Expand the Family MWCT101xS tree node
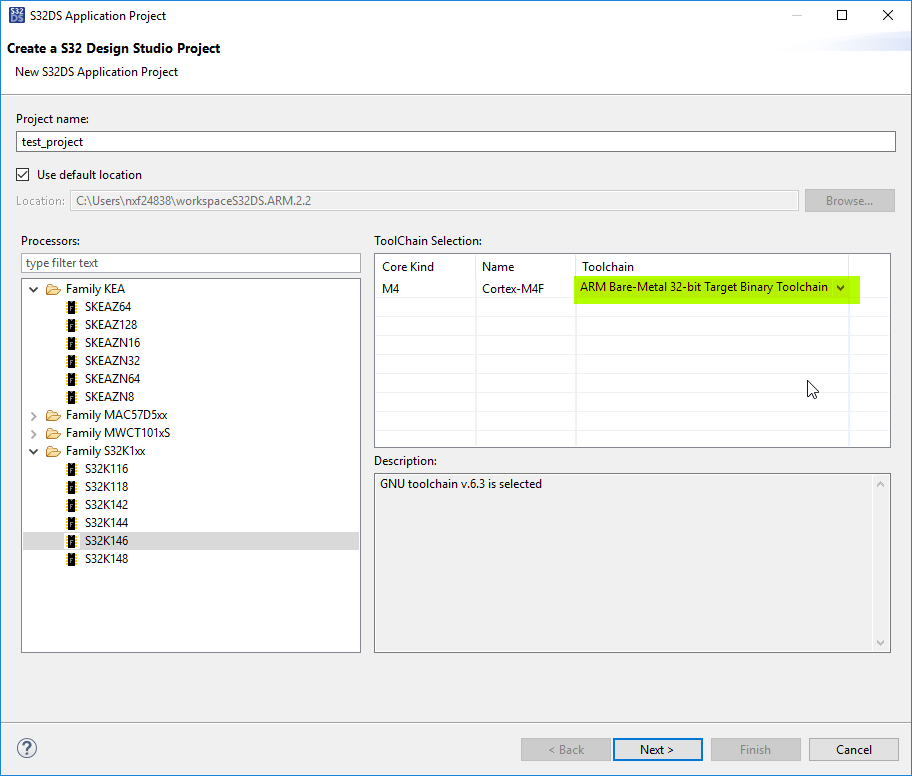 (x=34, y=434)
